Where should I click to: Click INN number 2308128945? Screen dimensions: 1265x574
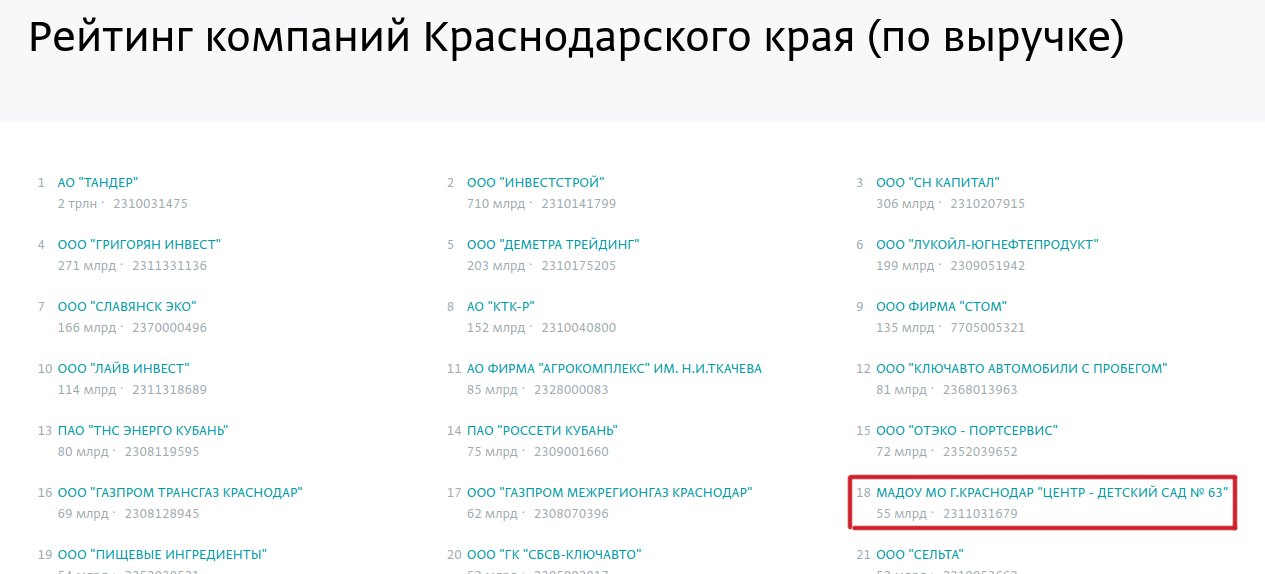pos(162,514)
